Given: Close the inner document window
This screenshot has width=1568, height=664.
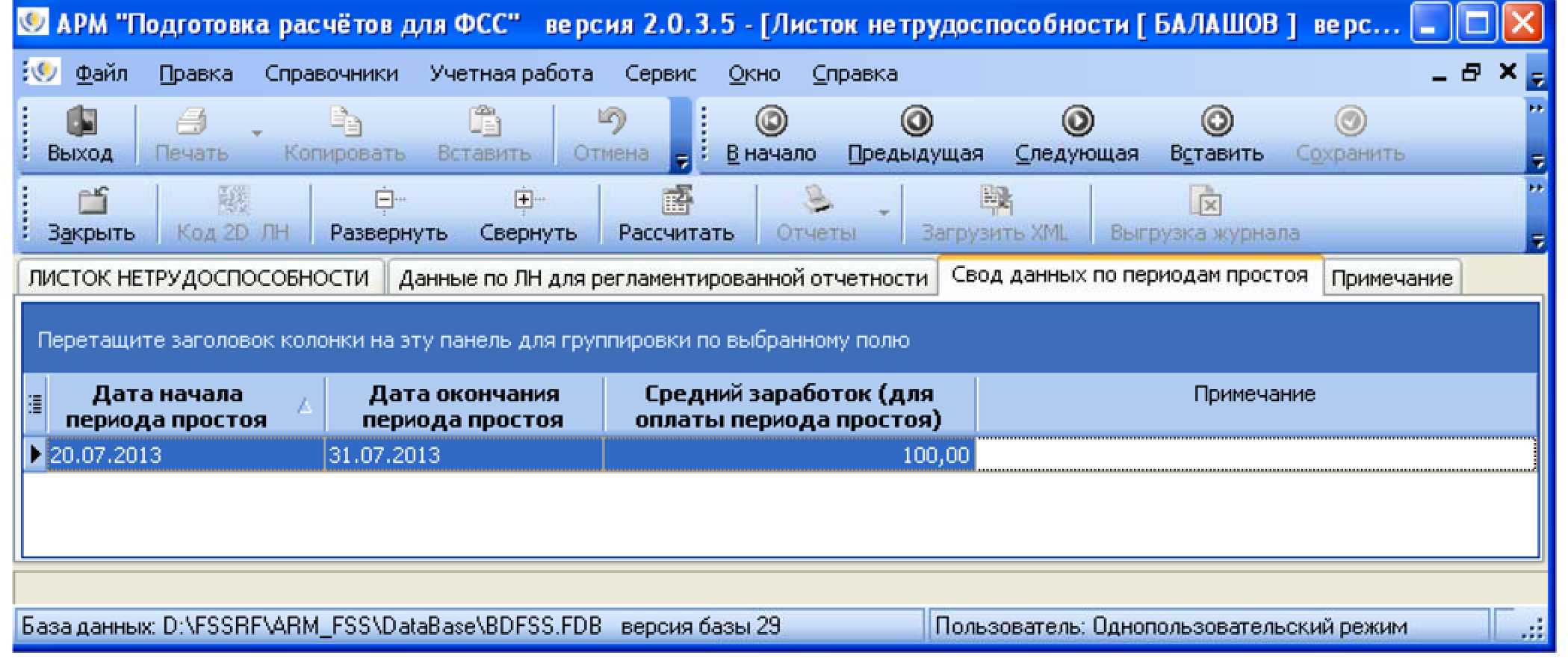Looking at the screenshot, I should [x=1508, y=72].
